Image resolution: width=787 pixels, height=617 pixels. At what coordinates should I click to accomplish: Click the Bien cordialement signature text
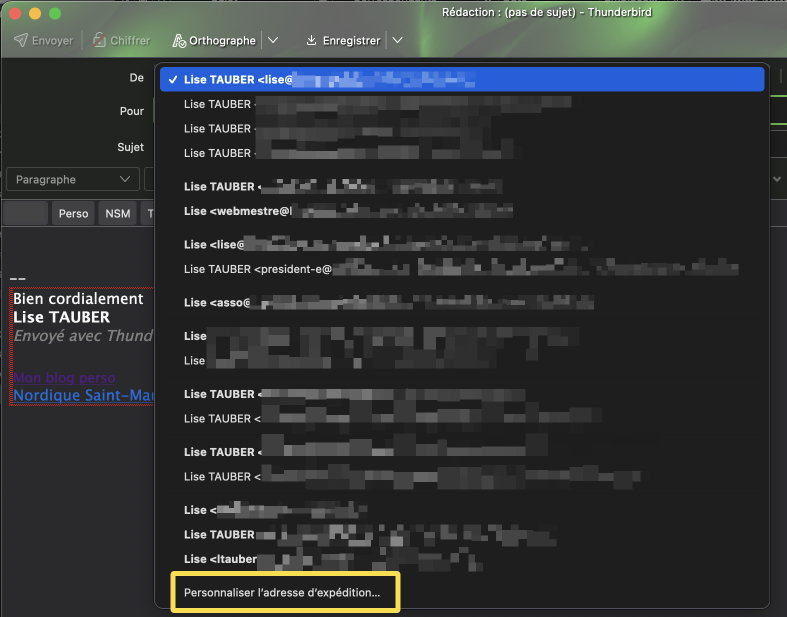pos(78,299)
